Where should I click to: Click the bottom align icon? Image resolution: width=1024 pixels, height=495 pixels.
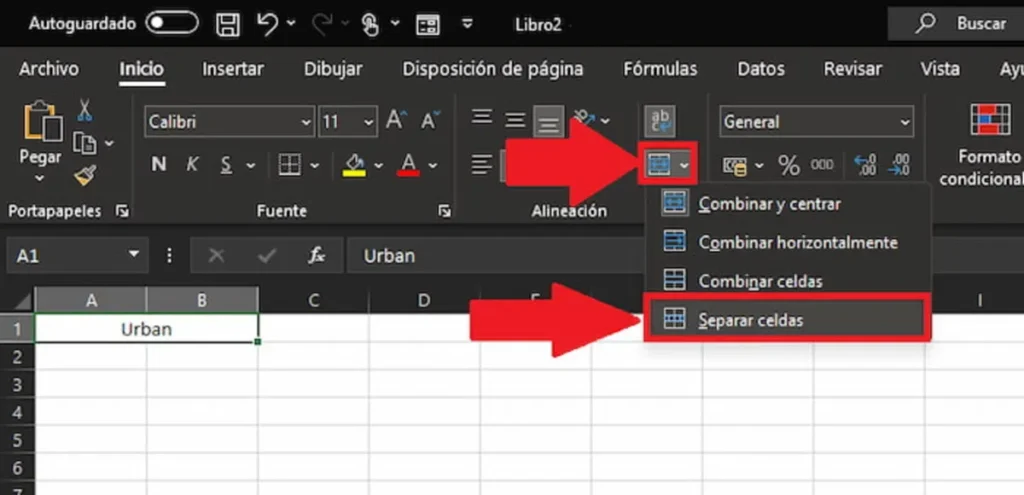549,122
